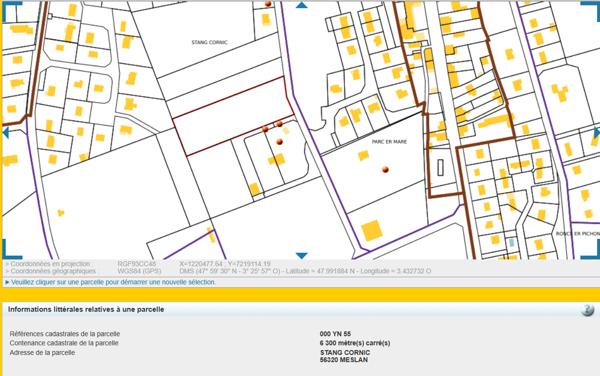Viewport: 600px width, 376px height.
Task: Click 'Veuillez cliquer sur une parcelle' message
Action: click(113, 282)
